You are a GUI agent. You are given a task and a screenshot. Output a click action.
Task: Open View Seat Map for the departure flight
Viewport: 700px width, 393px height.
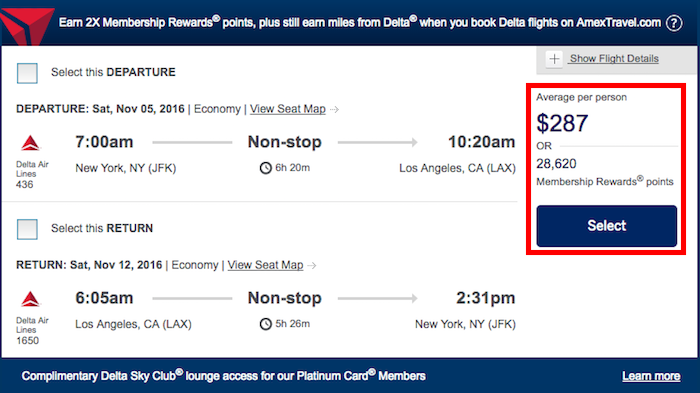coord(288,109)
